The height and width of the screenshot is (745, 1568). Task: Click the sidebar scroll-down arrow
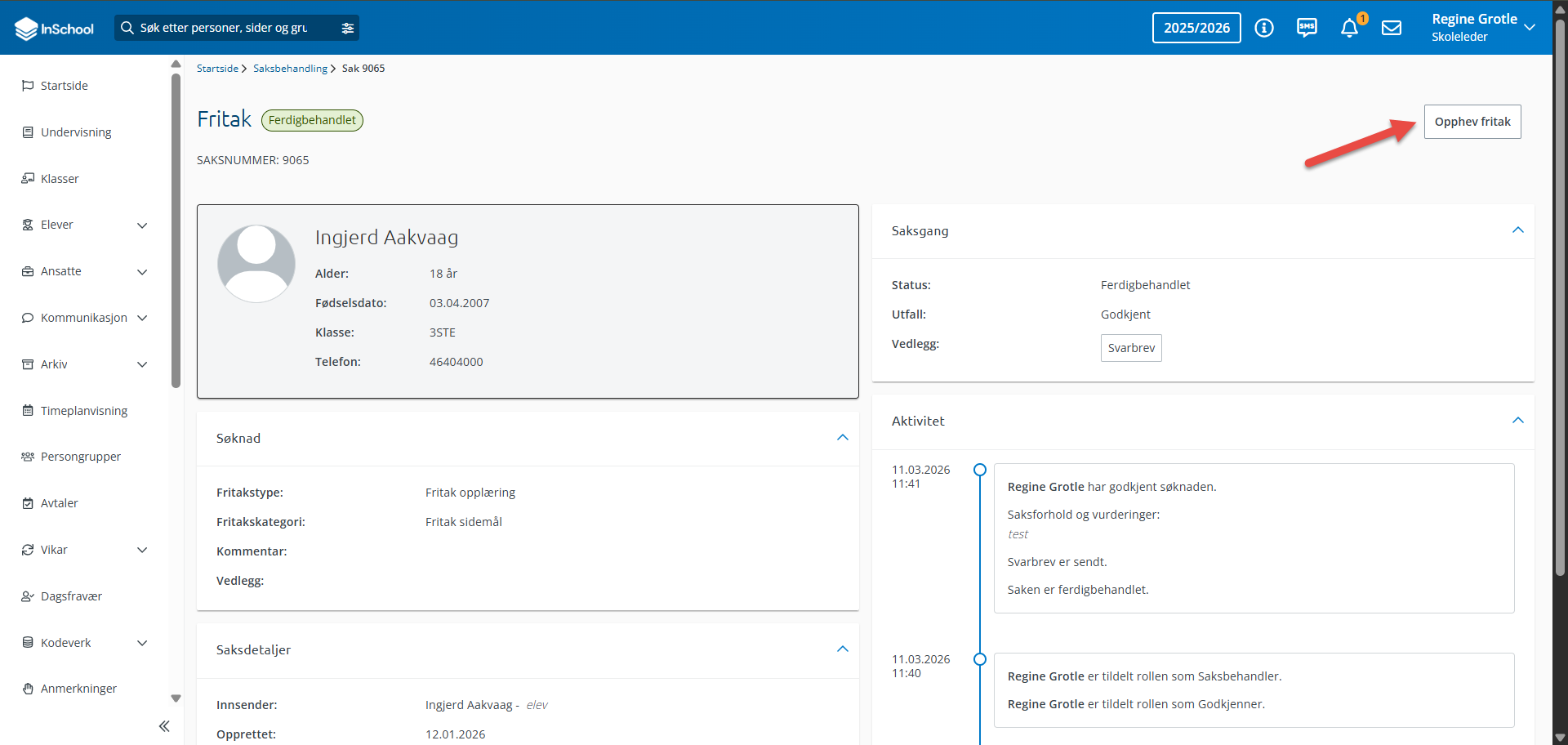[x=176, y=698]
